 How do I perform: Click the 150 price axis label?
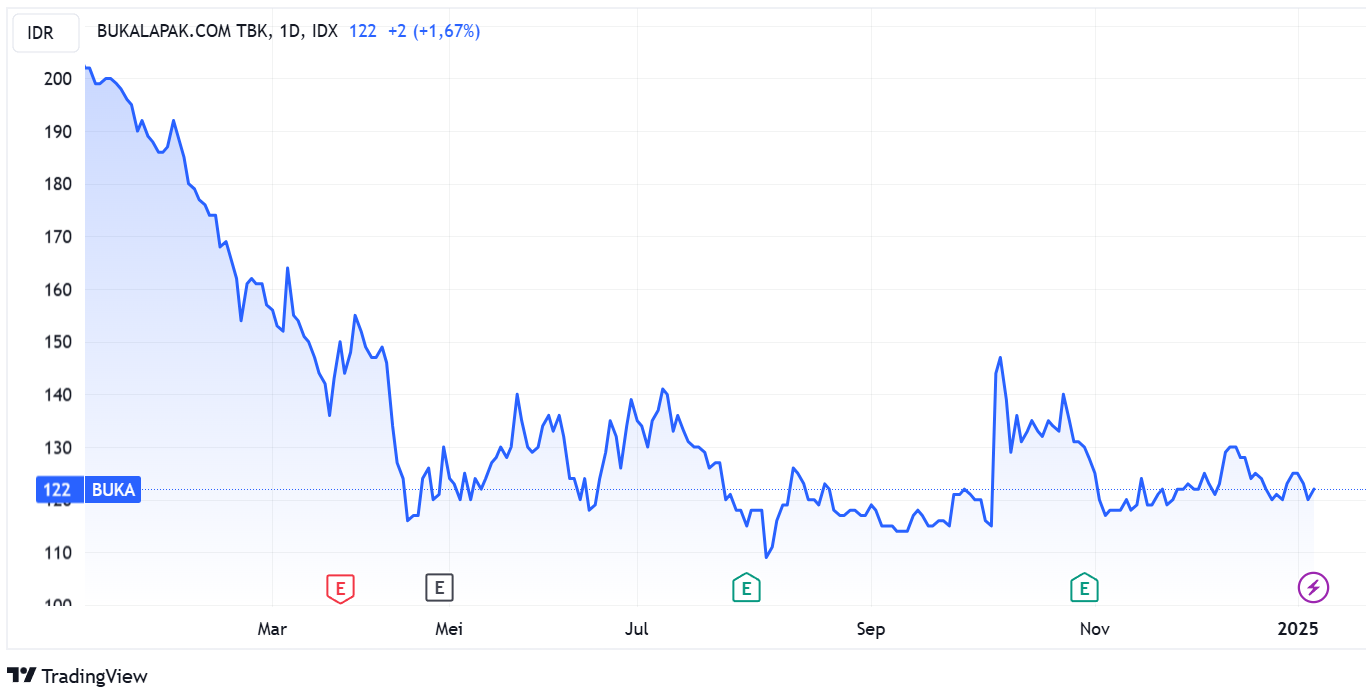pyautogui.click(x=59, y=342)
